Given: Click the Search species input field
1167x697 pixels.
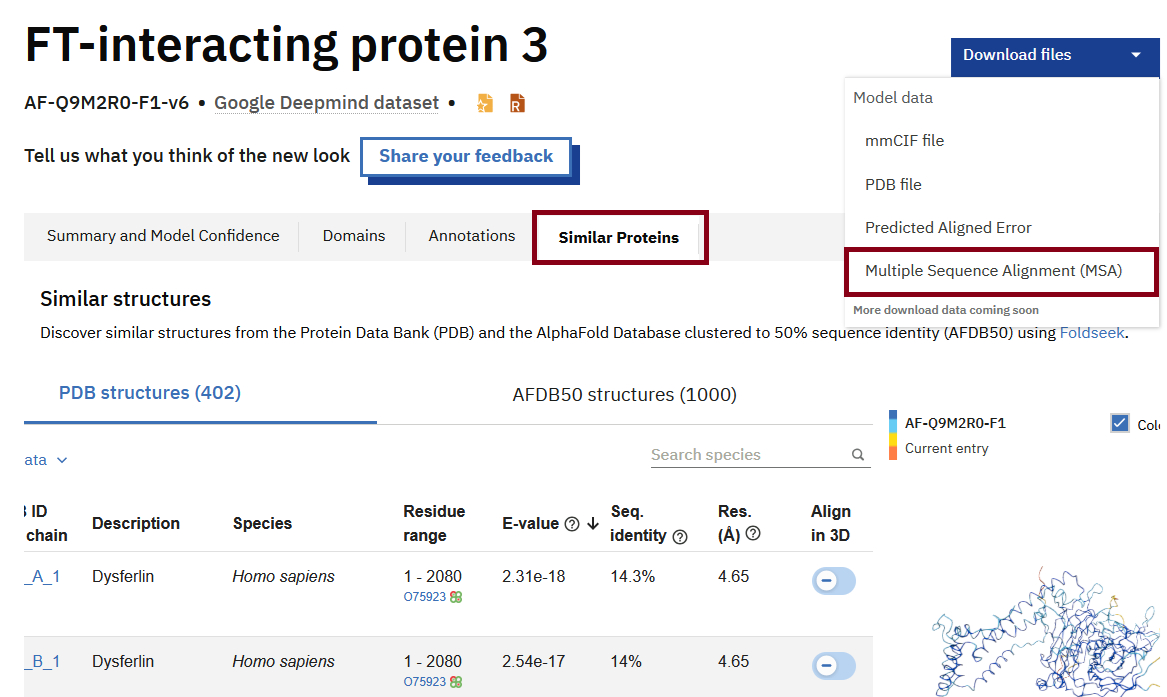Looking at the screenshot, I should 748,455.
